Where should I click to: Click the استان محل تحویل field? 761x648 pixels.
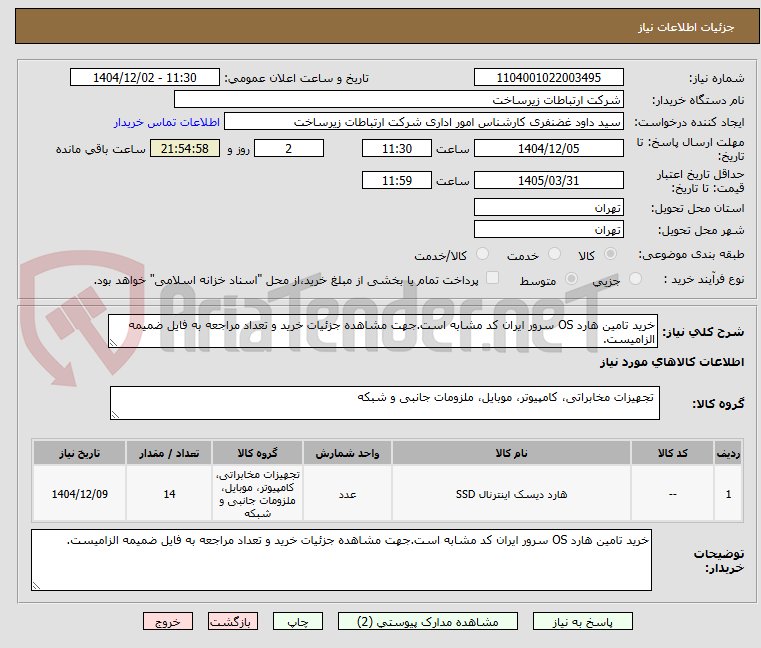pos(548,208)
